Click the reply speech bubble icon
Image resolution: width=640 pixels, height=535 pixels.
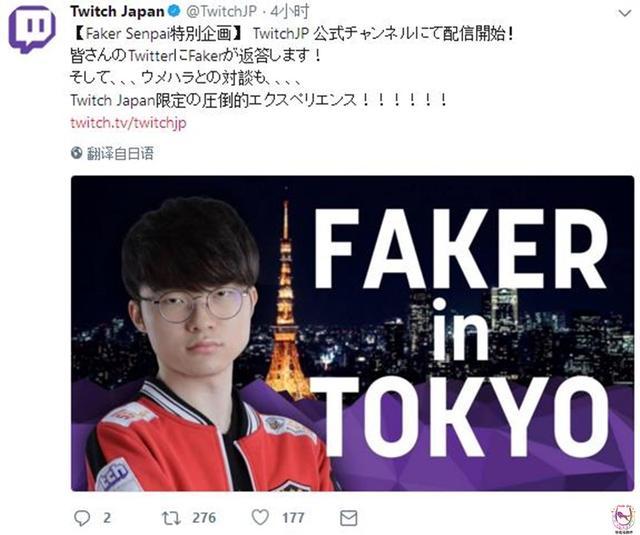[x=82, y=518]
